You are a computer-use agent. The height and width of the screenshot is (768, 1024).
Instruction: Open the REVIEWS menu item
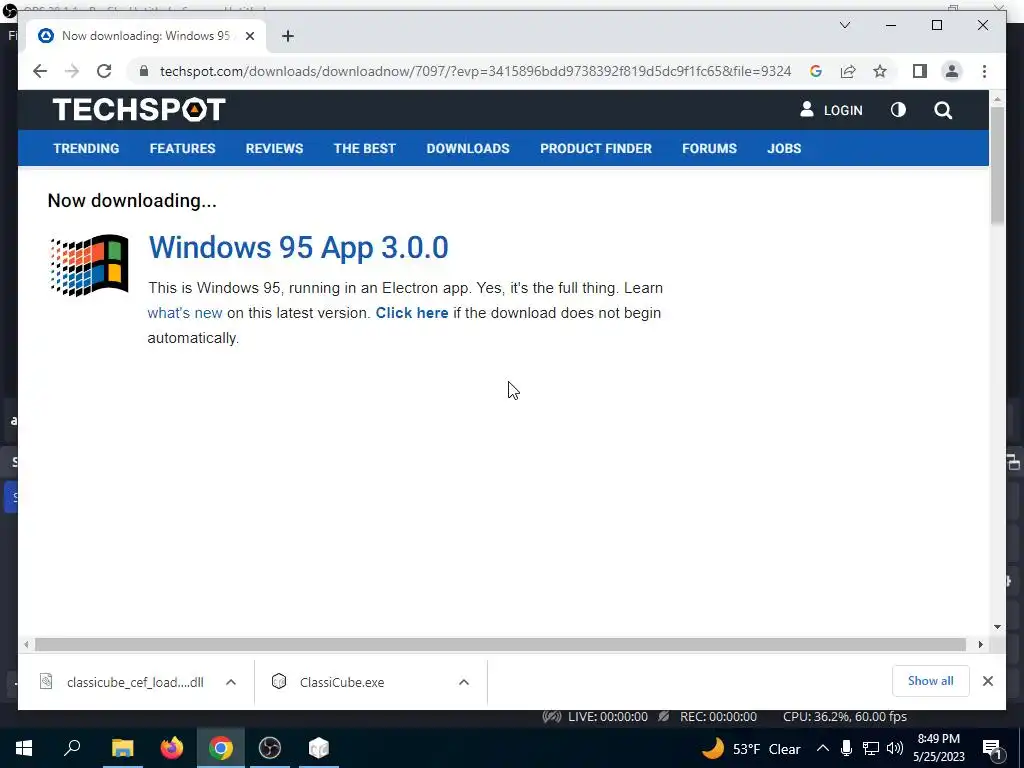pyautogui.click(x=274, y=148)
